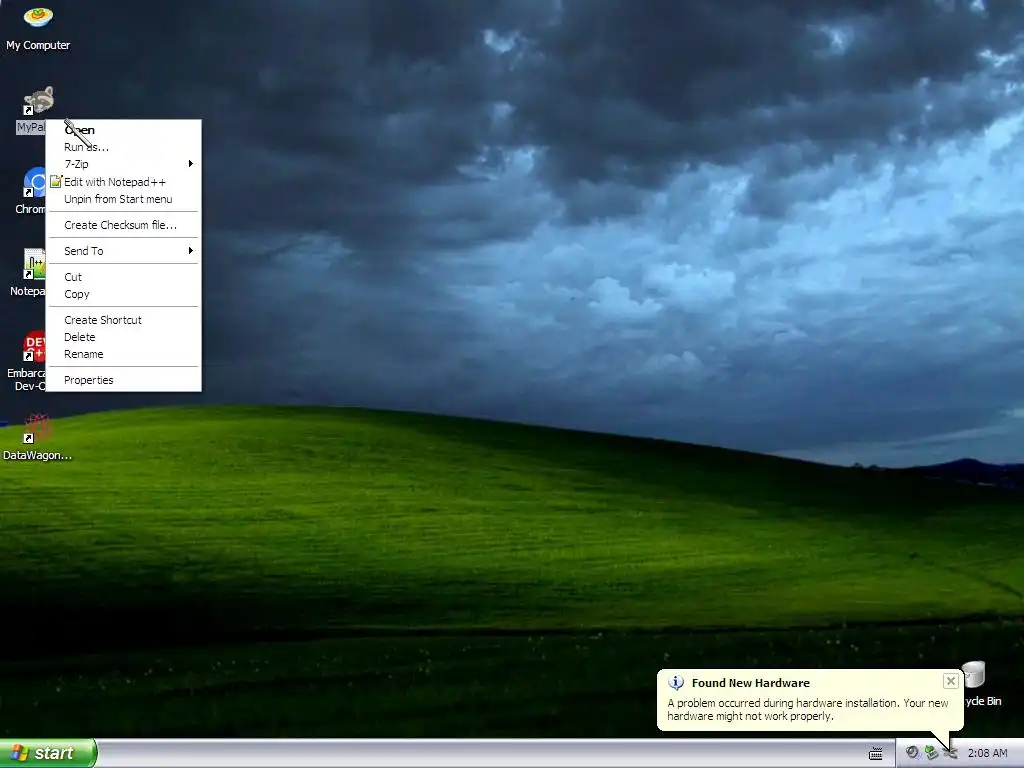Open Properties from the context menu

coord(123,380)
